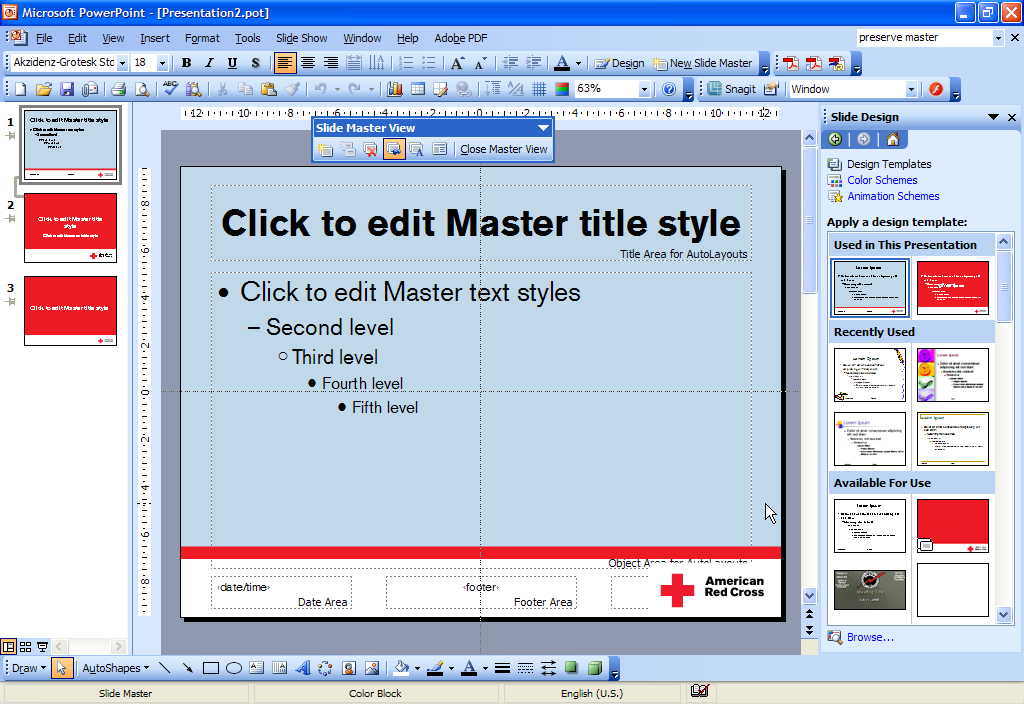Screen dimensions: 1024x704
Task: Click the Paste clipboard icon
Action: click(268, 89)
